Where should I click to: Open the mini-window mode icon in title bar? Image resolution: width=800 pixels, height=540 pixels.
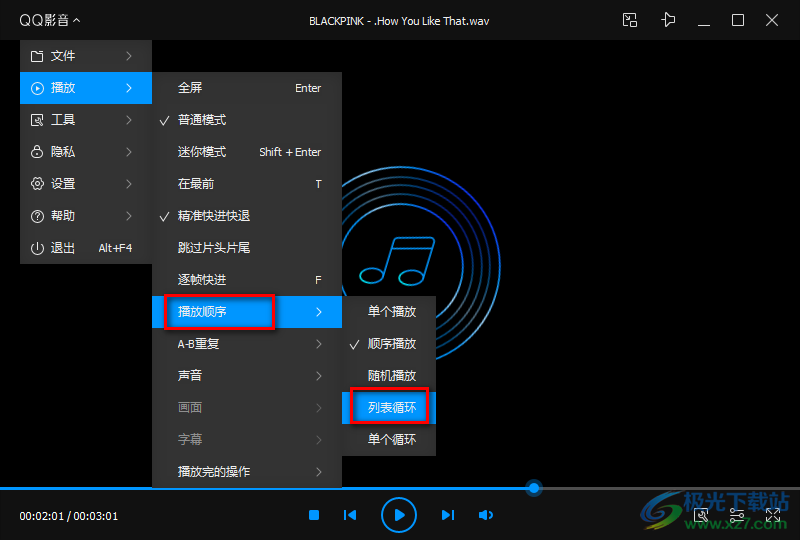click(x=630, y=20)
